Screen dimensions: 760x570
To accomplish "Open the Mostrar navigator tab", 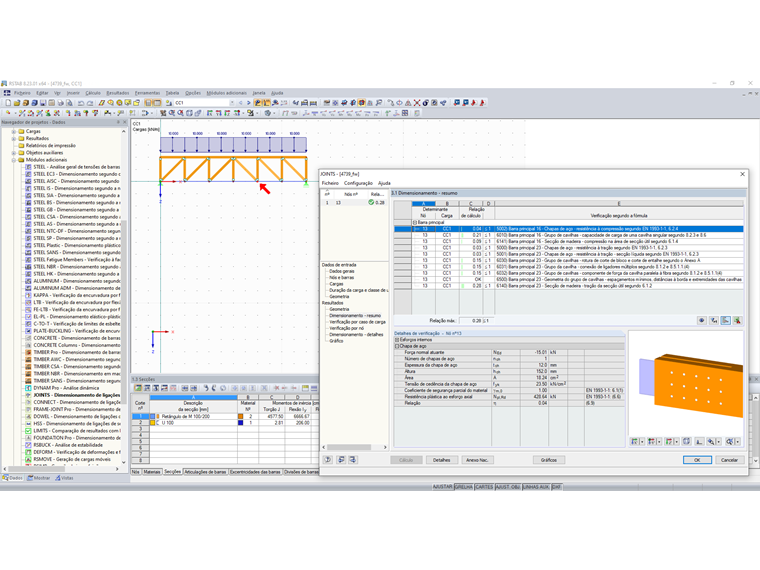I will coord(39,478).
